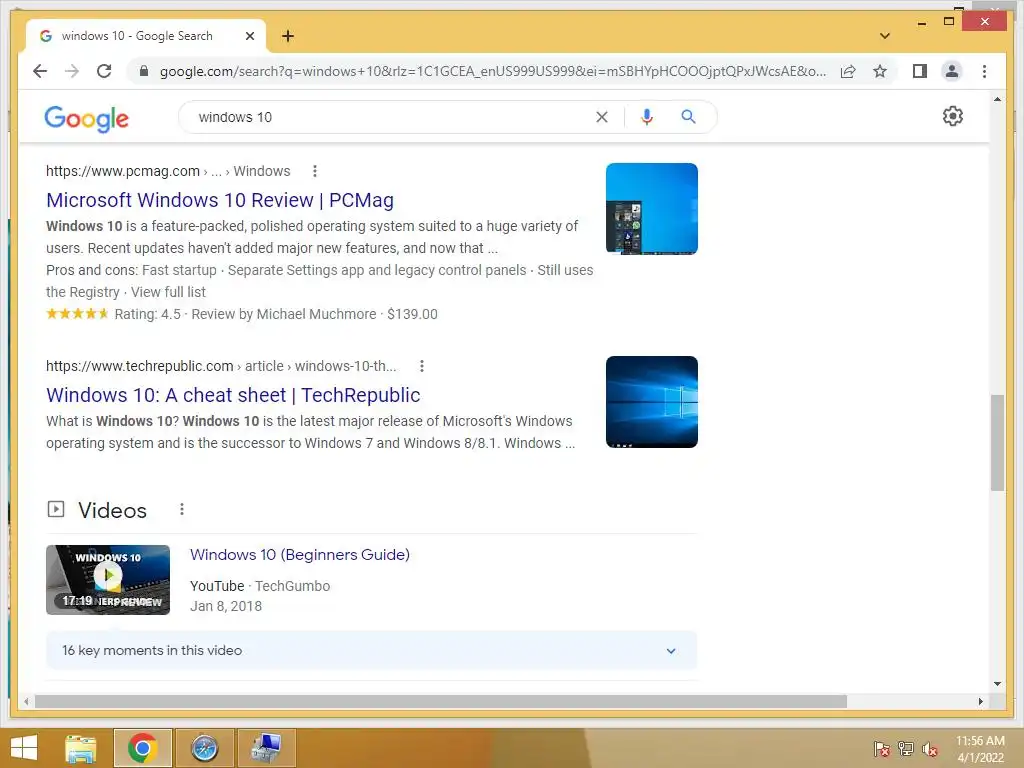Expand 16 key moments in this video
Viewport: 1024px width, 768px height.
point(371,650)
